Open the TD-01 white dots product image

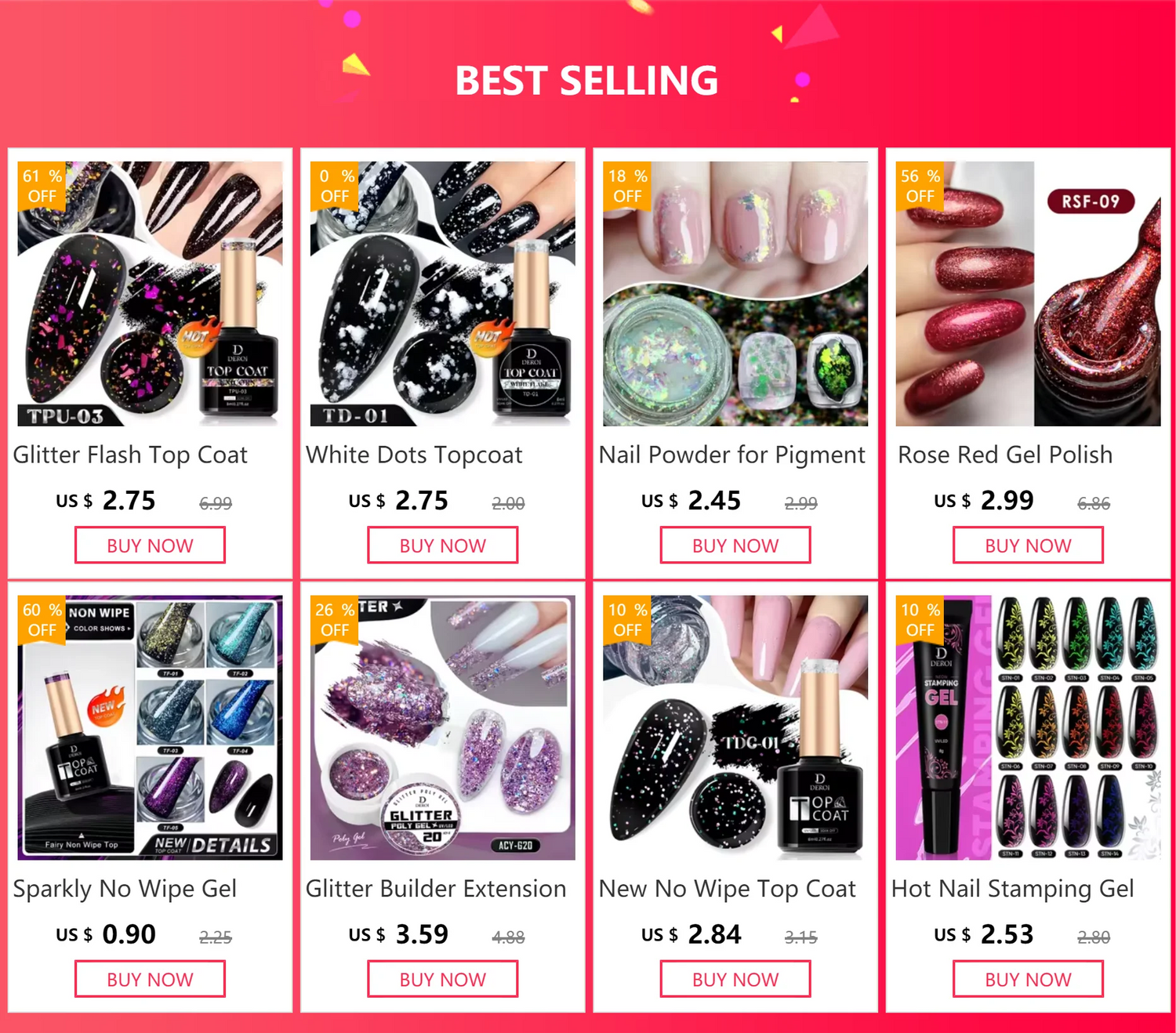tap(442, 294)
